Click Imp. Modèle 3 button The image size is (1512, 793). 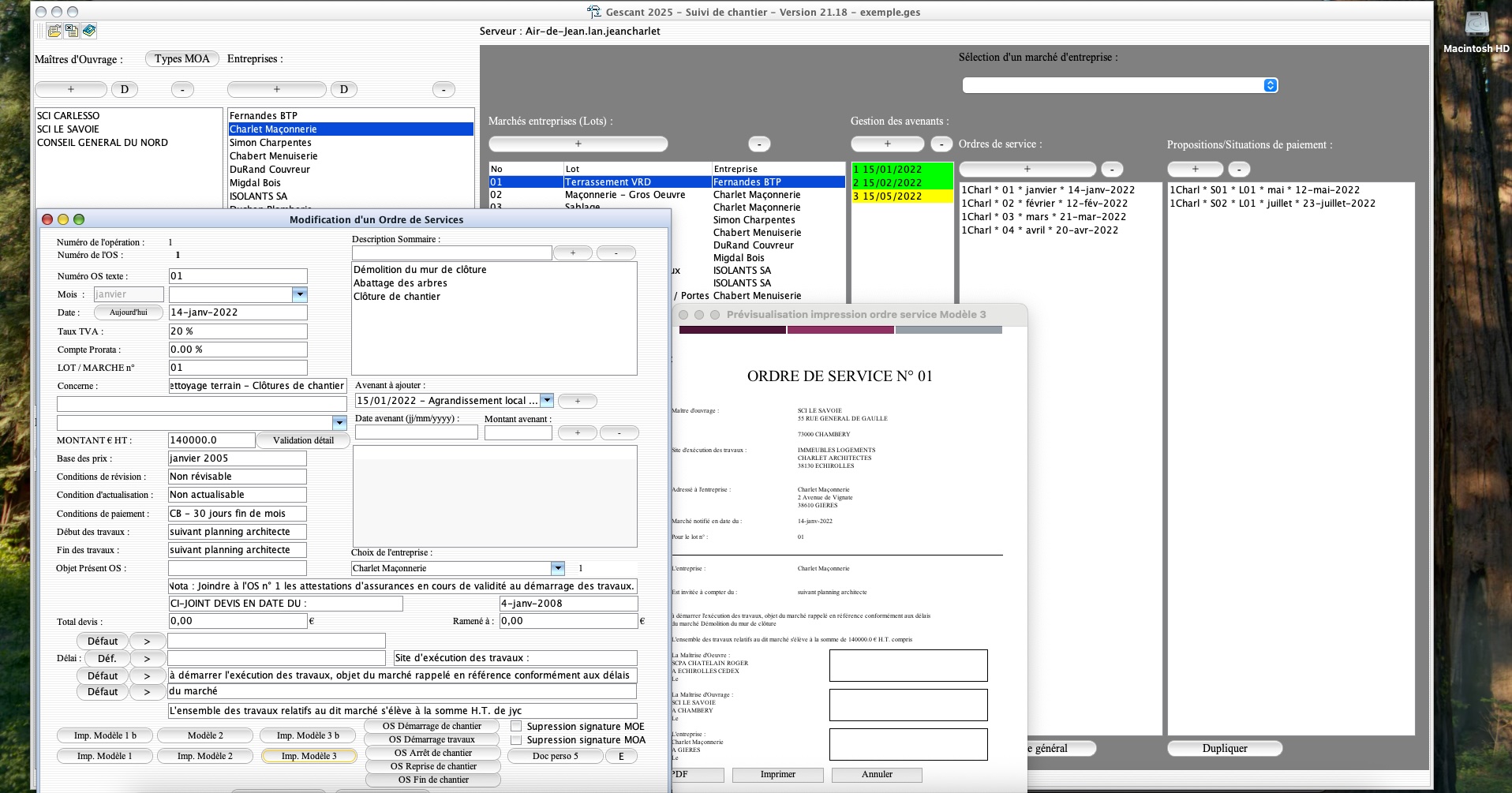click(x=309, y=756)
